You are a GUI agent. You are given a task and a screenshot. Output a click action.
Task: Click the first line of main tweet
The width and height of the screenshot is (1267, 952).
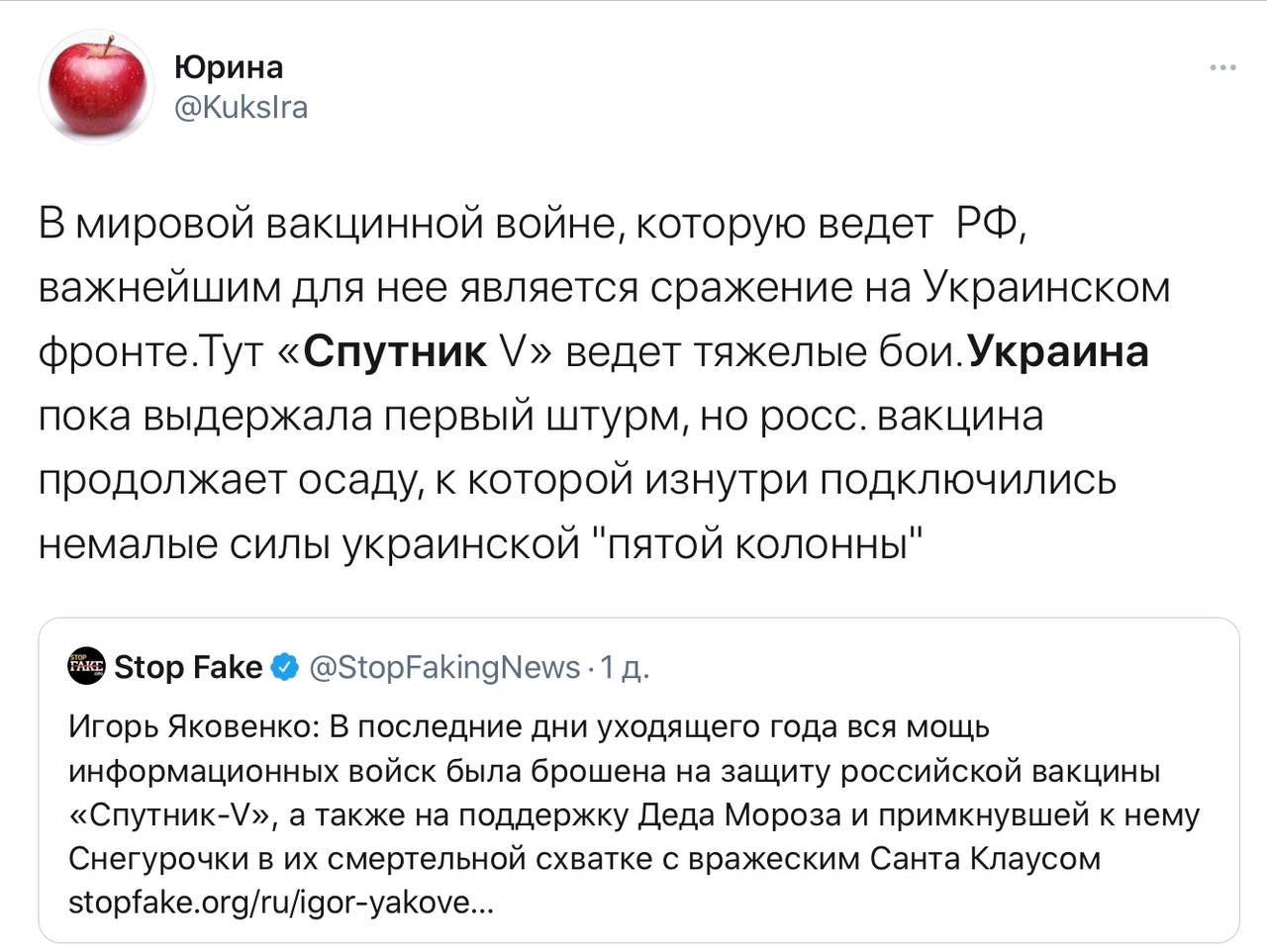coord(535,225)
